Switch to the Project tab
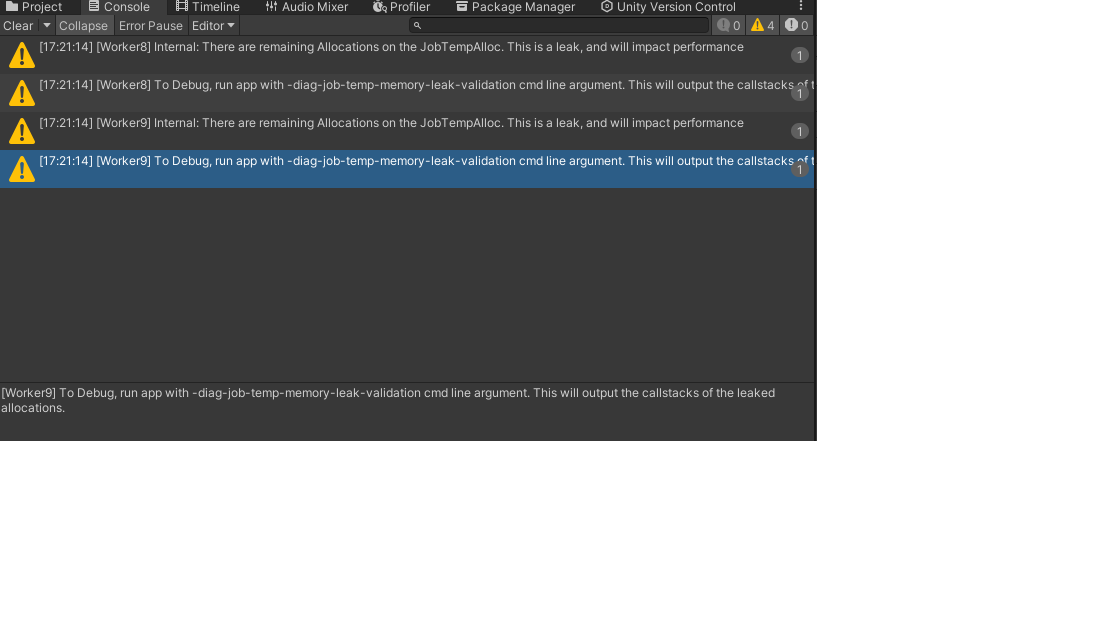This screenshot has width=1107, height=623. click(x=40, y=7)
